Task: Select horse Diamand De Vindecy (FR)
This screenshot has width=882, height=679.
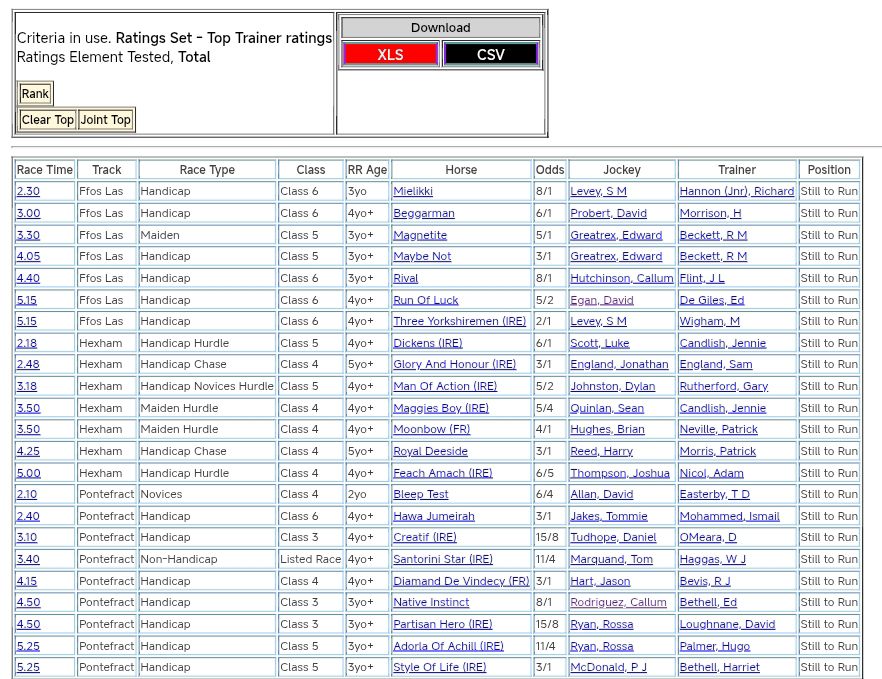Action: [461, 581]
